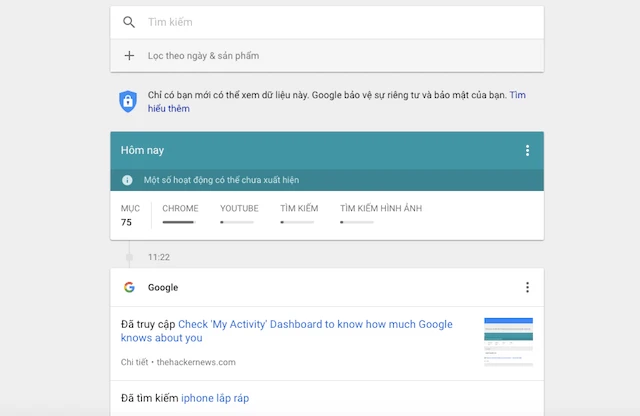Open the Google card three-dot menu
The height and width of the screenshot is (416, 640).
point(527,288)
